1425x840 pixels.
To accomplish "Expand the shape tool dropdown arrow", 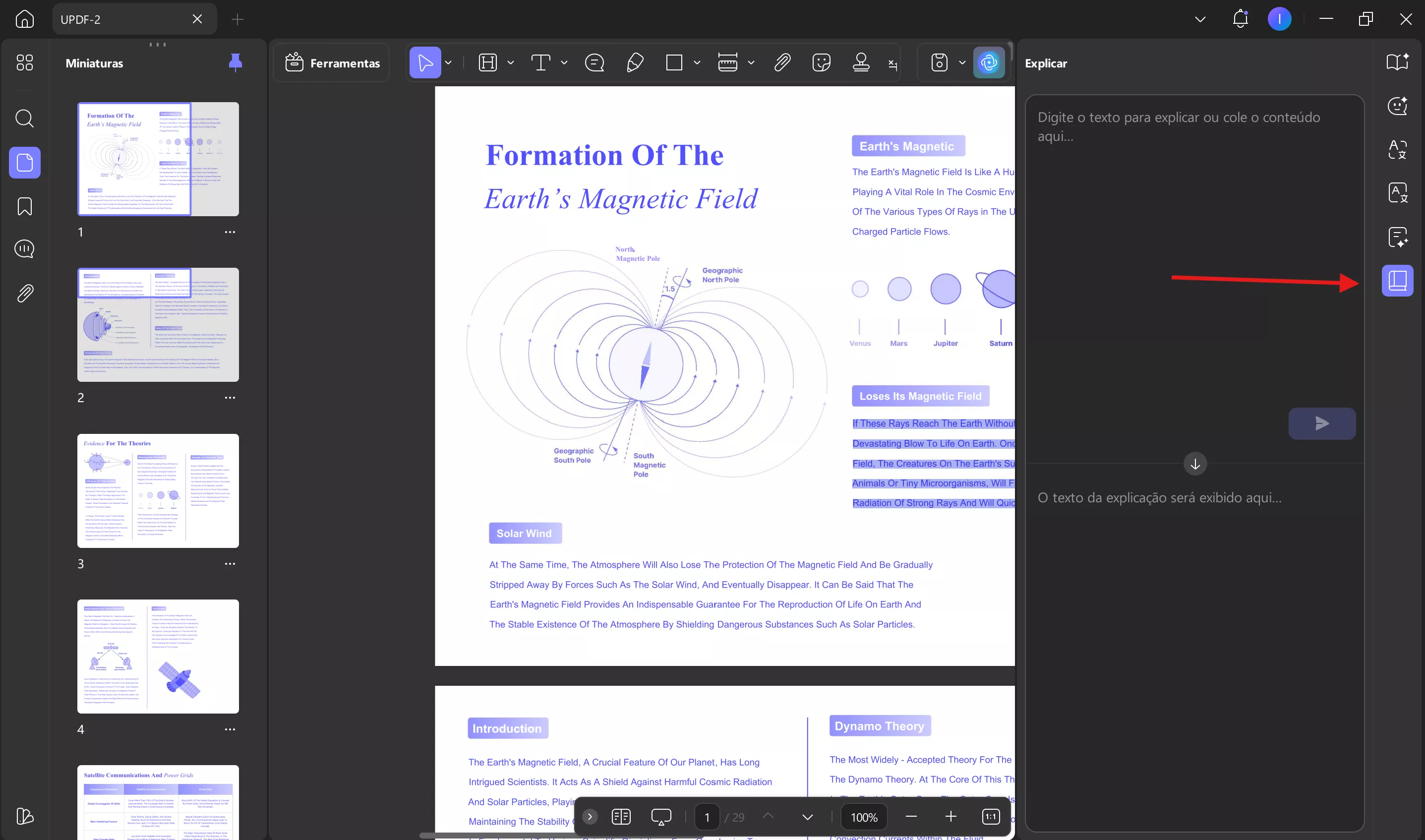I will (x=697, y=62).
